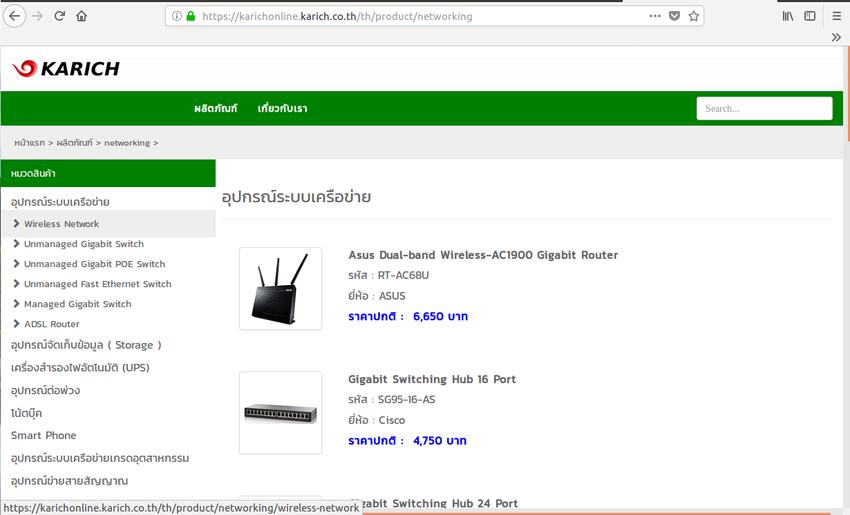Open Unmanaged Gigabit Switch subcategory

[x=84, y=244]
